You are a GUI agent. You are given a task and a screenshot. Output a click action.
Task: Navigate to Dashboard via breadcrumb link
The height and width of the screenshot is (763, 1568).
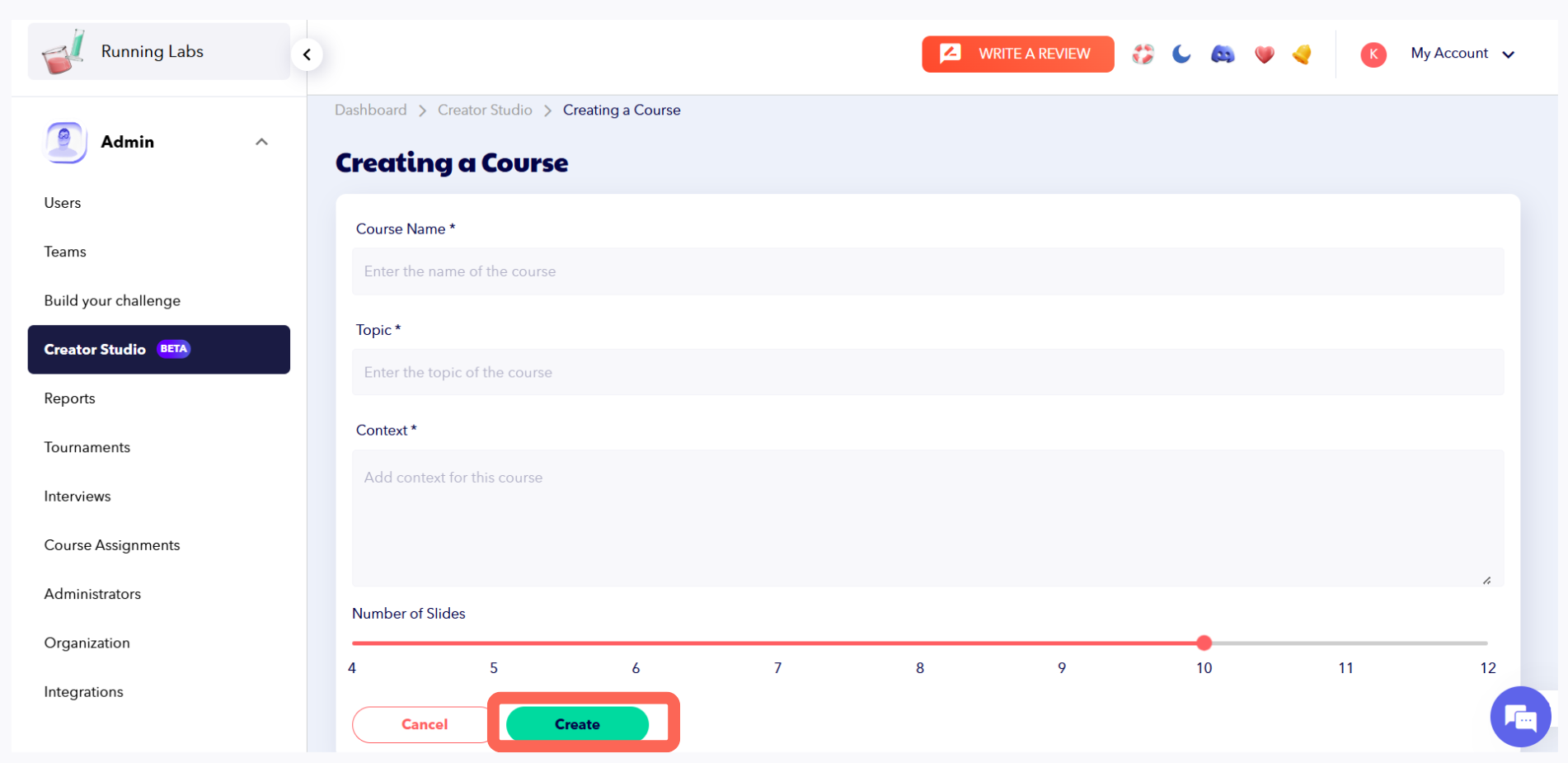pos(370,110)
